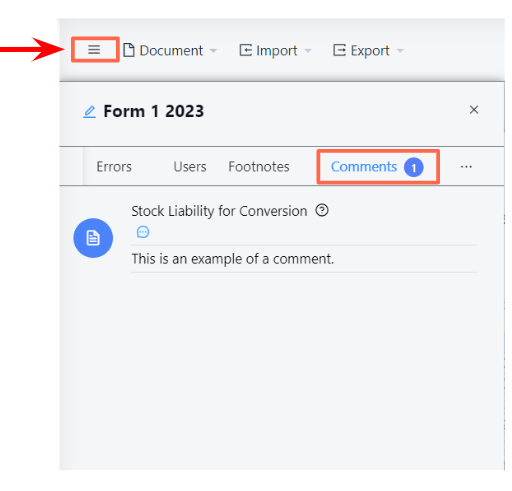Expand the Export dropdown arrow
Image resolution: width=512 pixels, height=491 pixels.
pyautogui.click(x=400, y=51)
